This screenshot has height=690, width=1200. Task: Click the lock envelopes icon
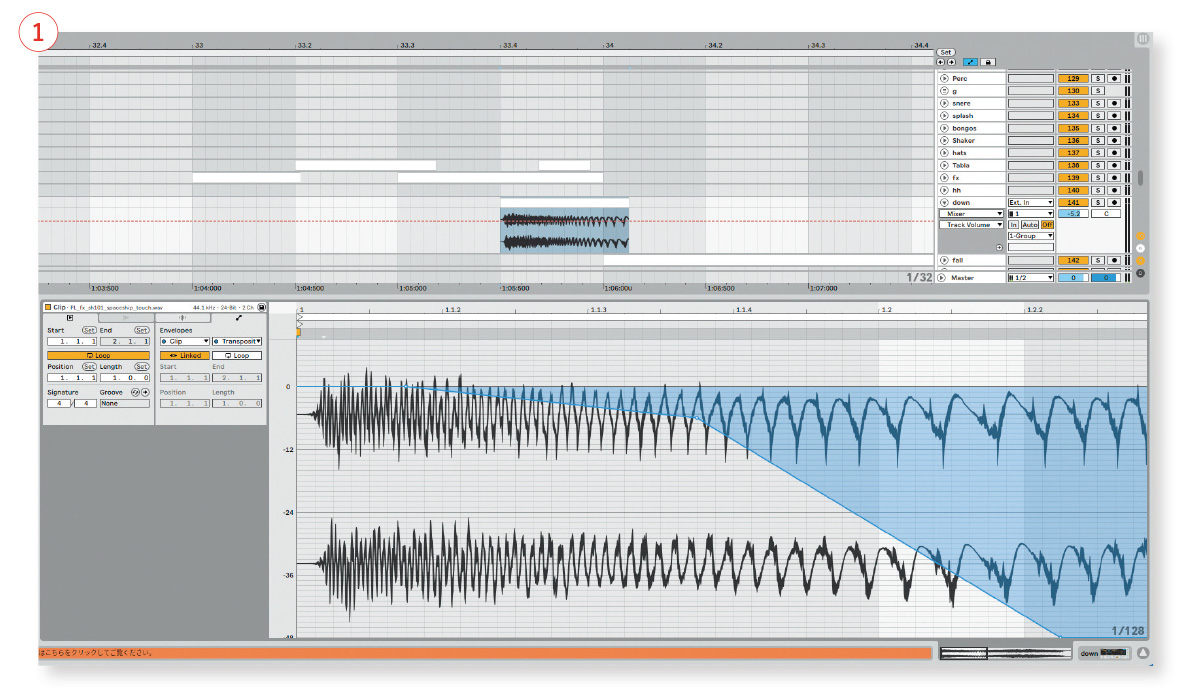pyautogui.click(x=988, y=62)
